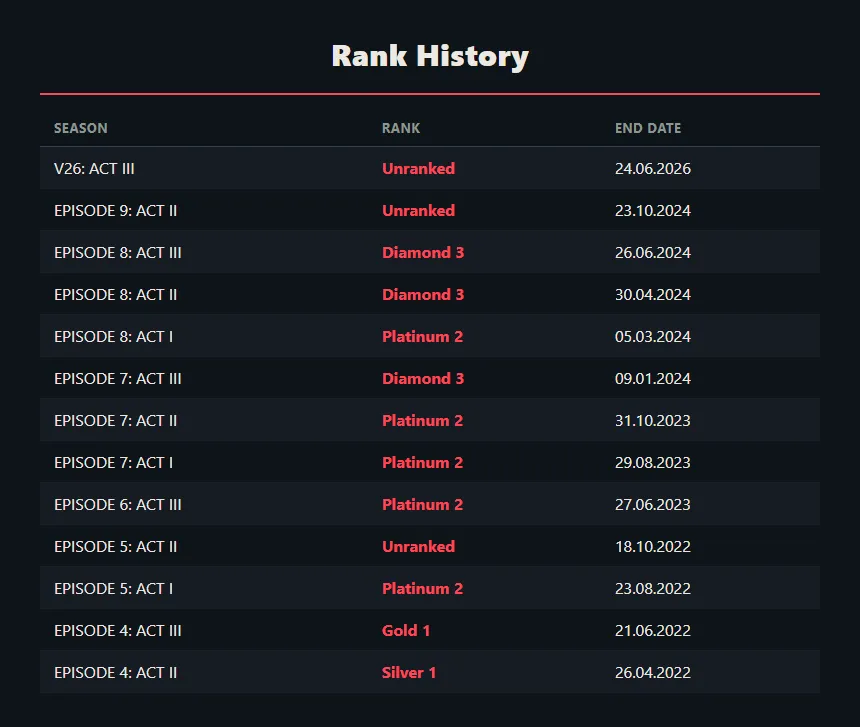Click Unranked in the Episode 9: Act II row
Viewport: 860px width, 727px height.
pyautogui.click(x=418, y=211)
